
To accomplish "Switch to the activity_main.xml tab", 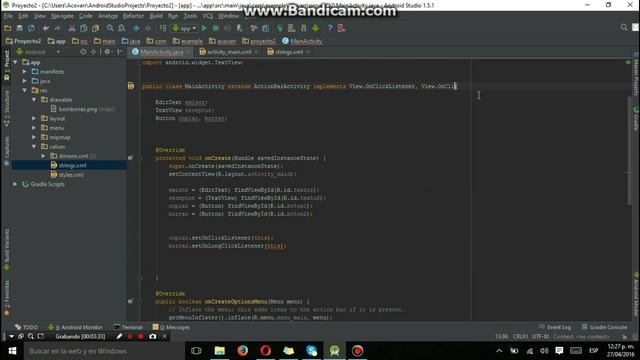I will (x=229, y=52).
